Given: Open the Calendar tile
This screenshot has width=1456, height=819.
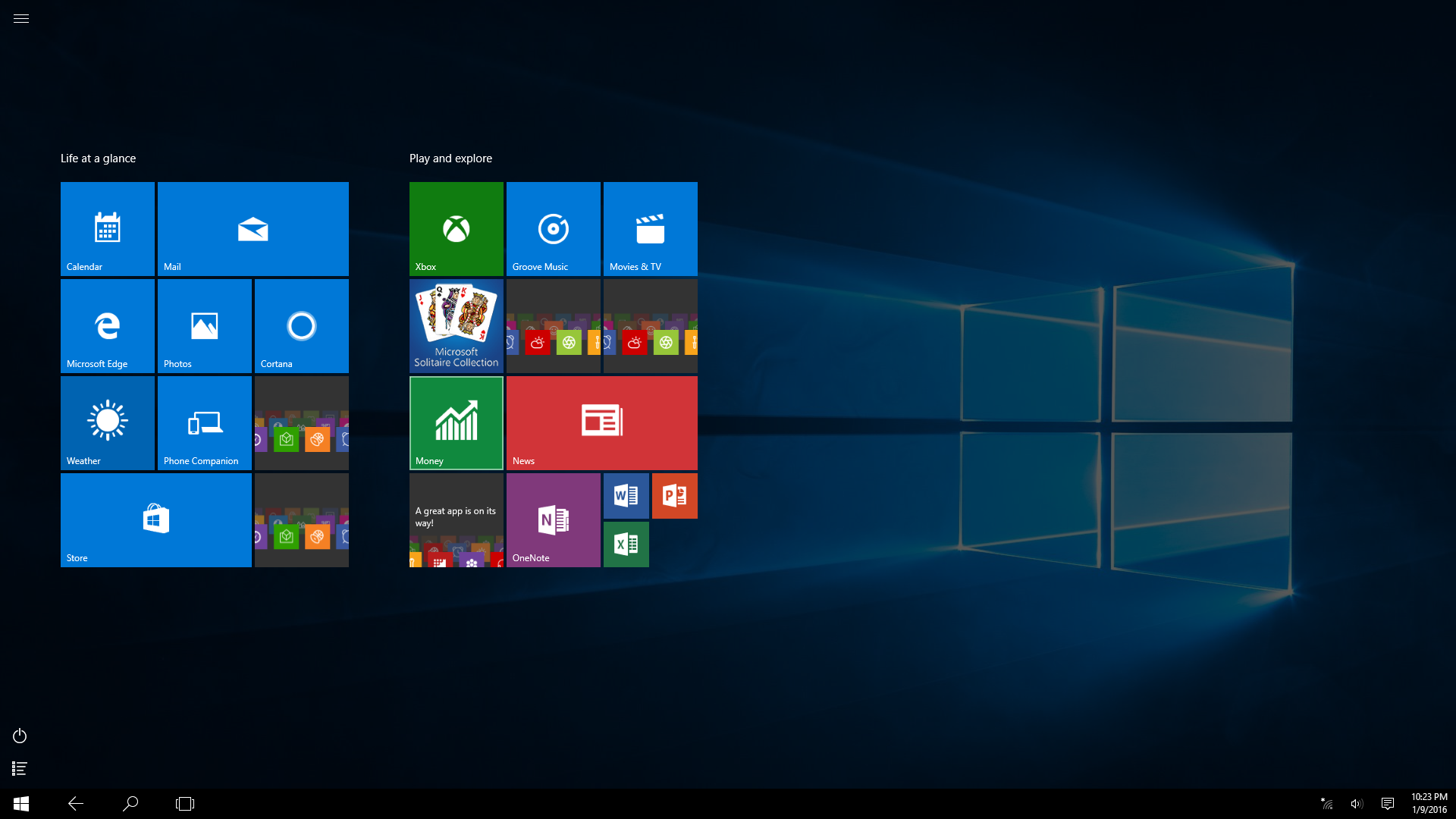Looking at the screenshot, I should 108,229.
